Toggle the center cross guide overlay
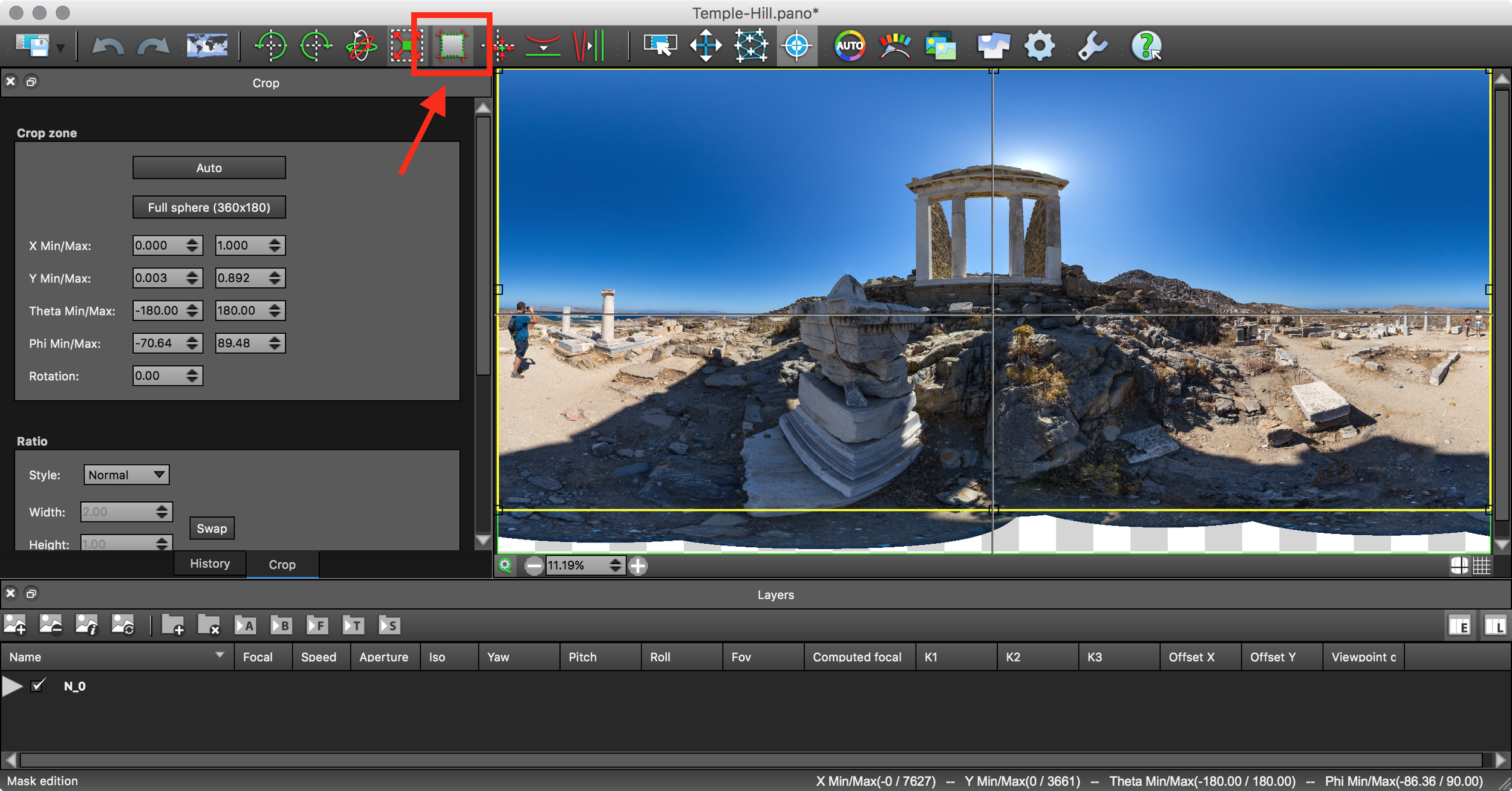 [1459, 565]
